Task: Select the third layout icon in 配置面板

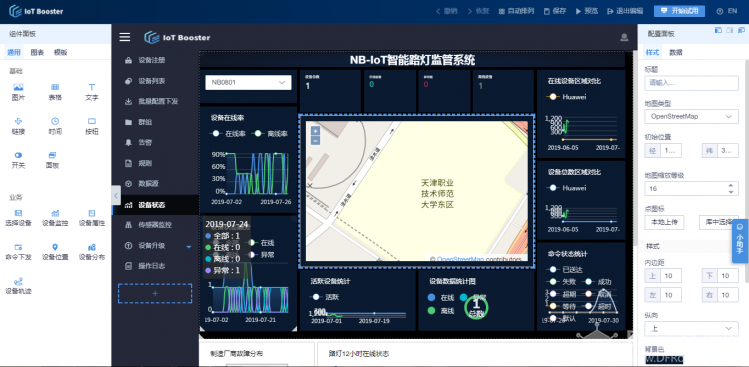Action: 740,30
